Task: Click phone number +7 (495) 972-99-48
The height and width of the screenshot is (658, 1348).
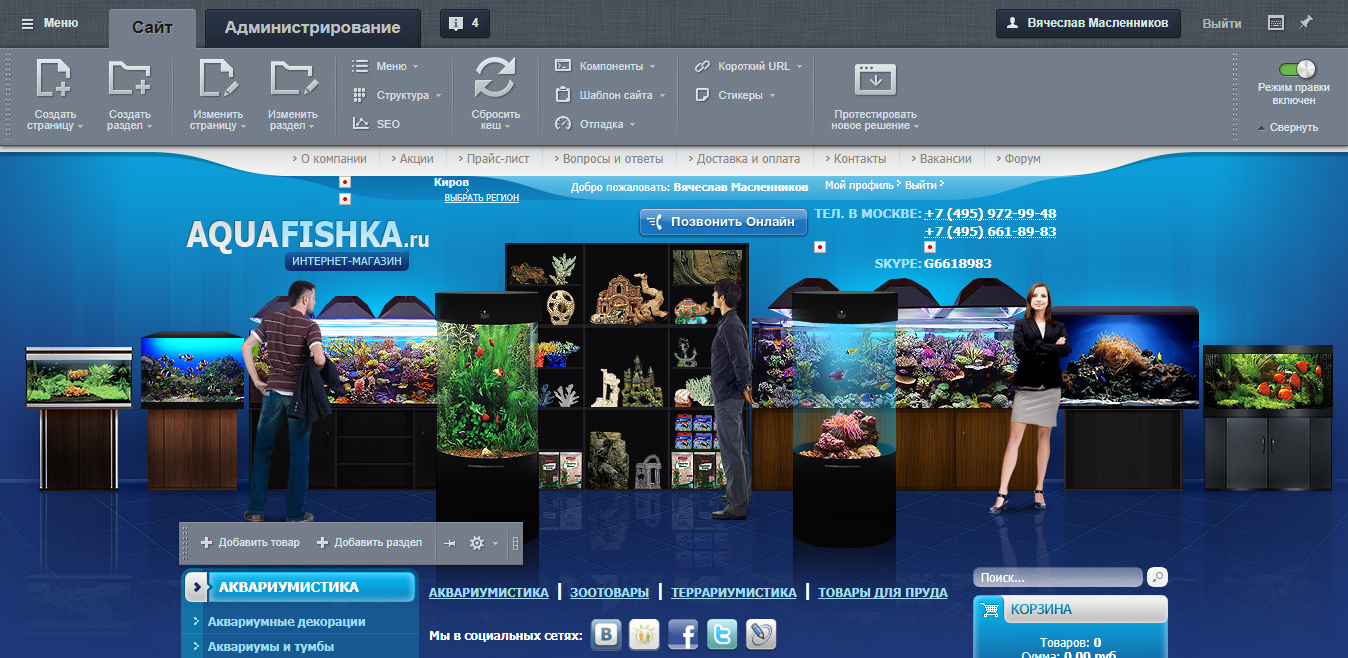Action: (990, 214)
